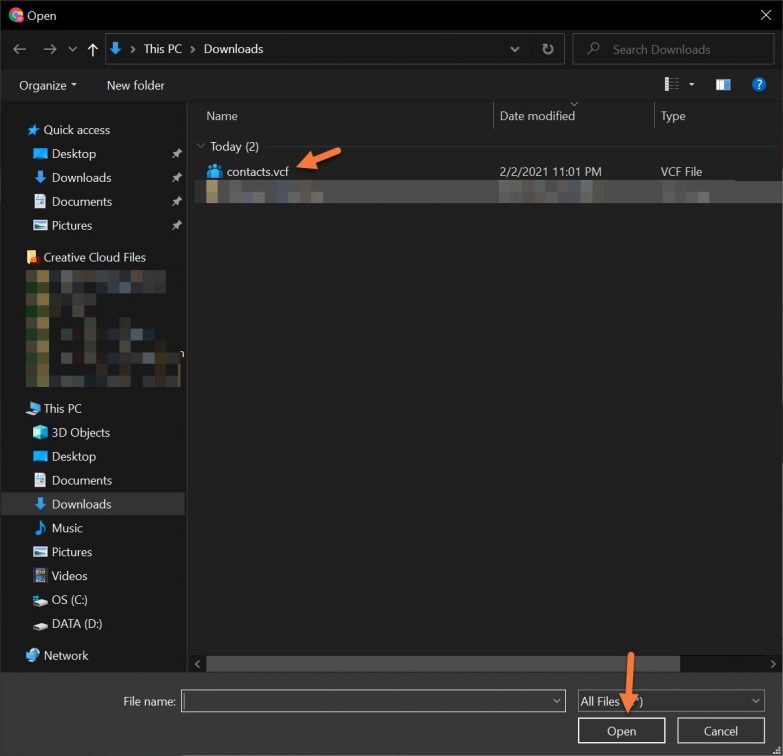The height and width of the screenshot is (756, 783).
Task: Click the Up one level arrow
Action: tap(93, 49)
